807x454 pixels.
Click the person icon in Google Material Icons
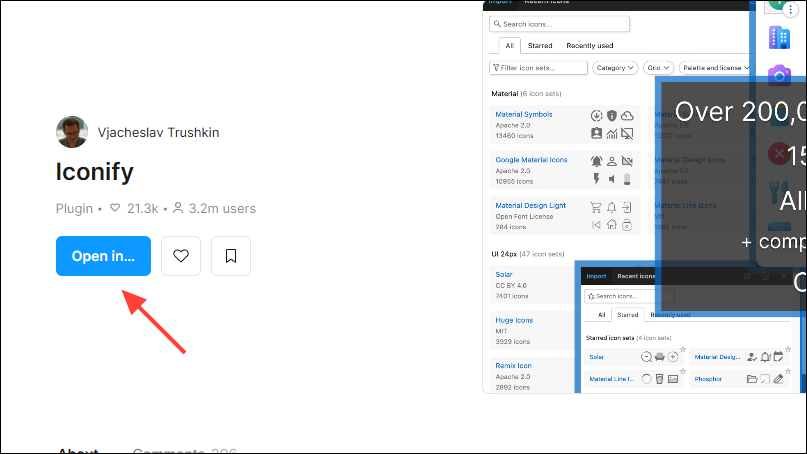[x=611, y=162]
